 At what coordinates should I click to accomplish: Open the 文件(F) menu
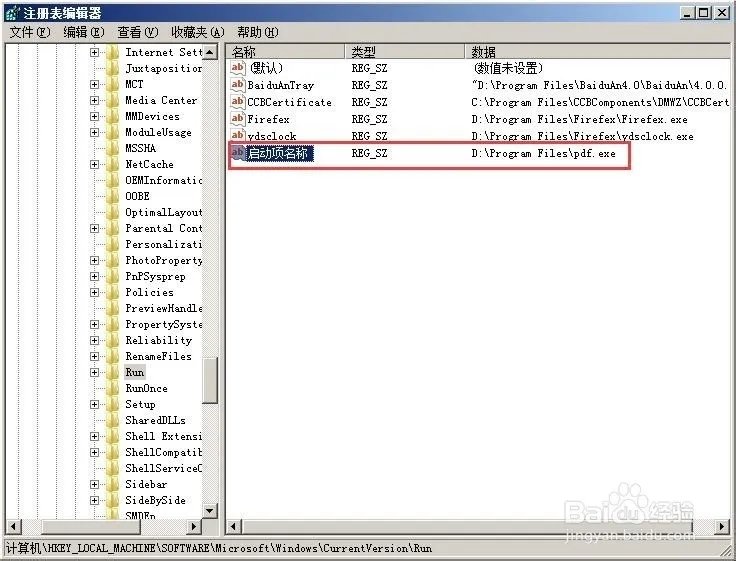click(x=30, y=32)
